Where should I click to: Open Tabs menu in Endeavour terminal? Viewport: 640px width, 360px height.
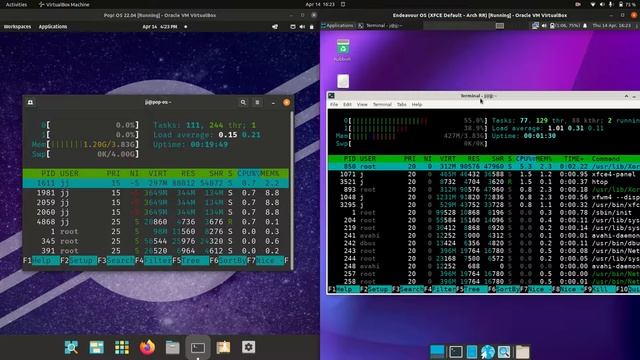(x=402, y=104)
